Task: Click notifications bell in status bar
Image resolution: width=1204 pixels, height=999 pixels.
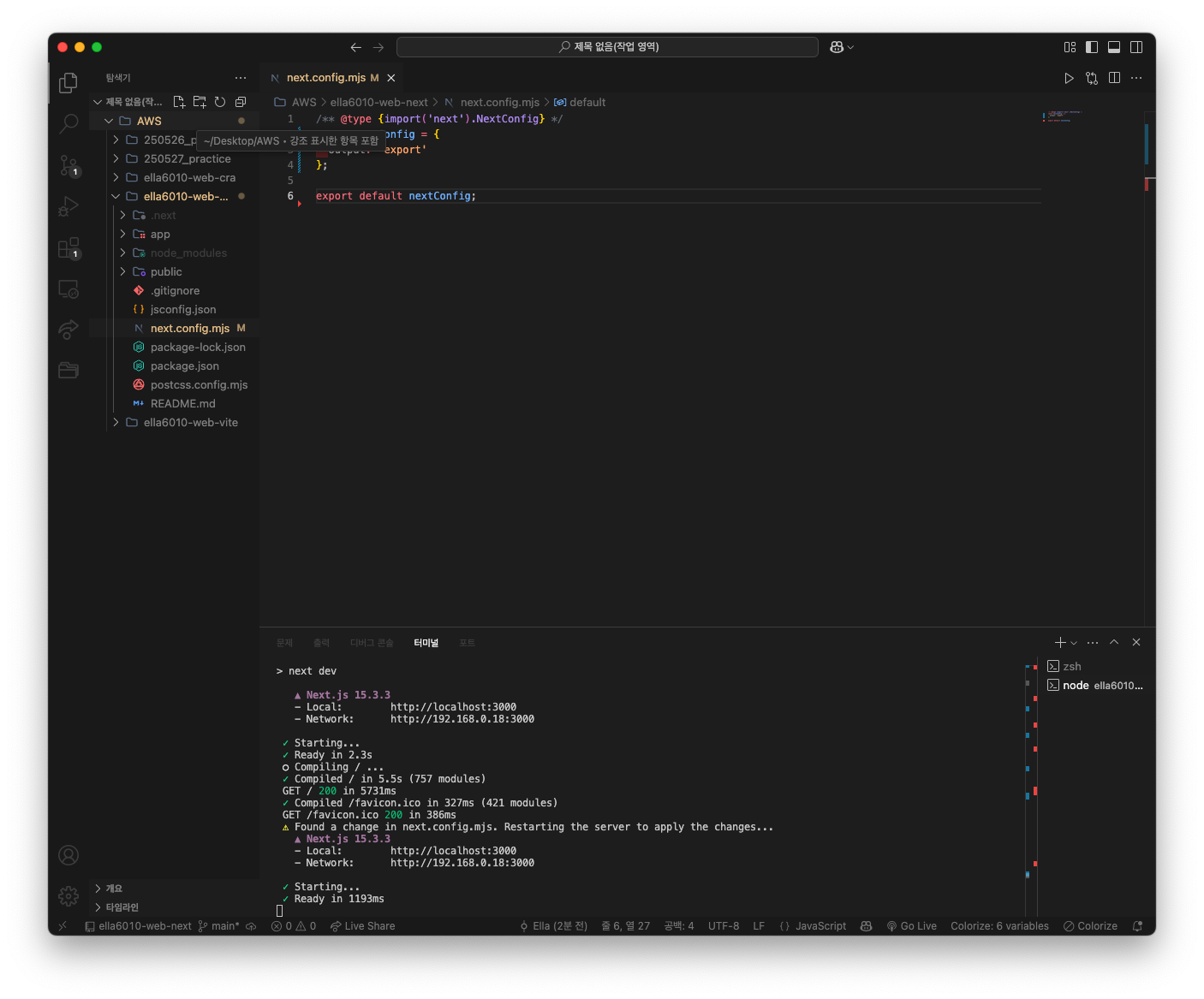Action: click(x=1137, y=926)
